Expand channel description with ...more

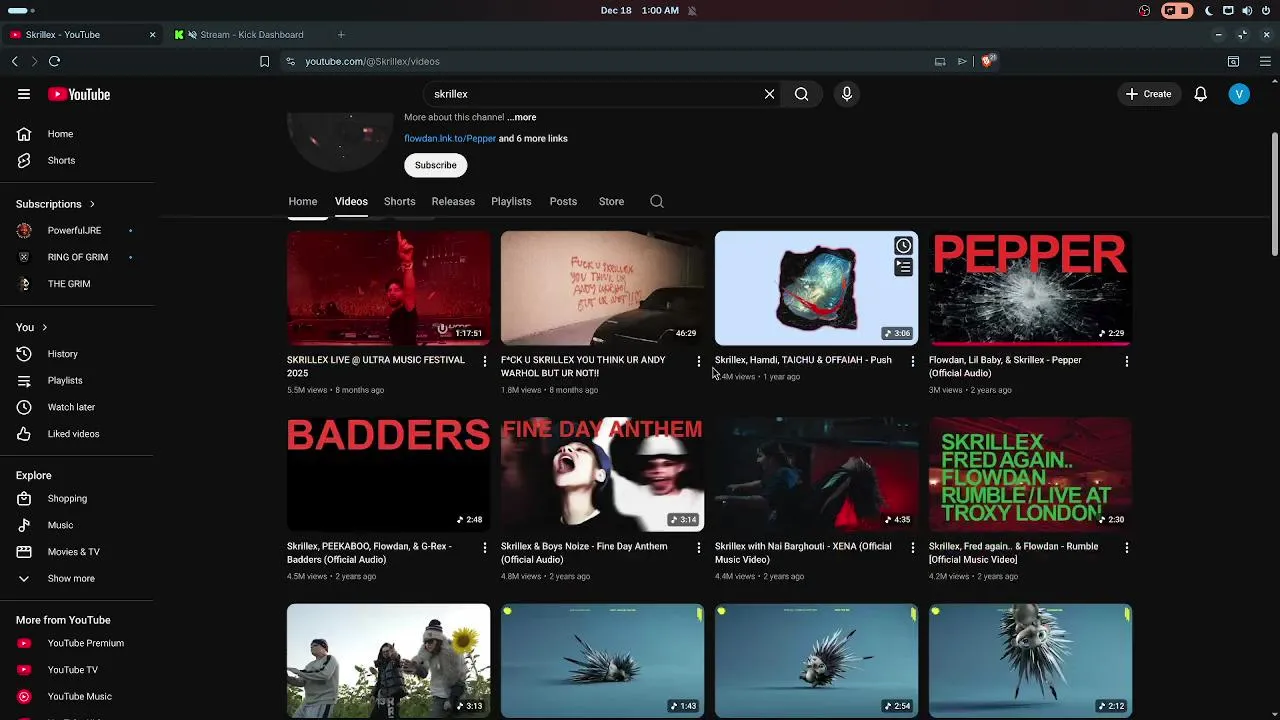point(521,117)
